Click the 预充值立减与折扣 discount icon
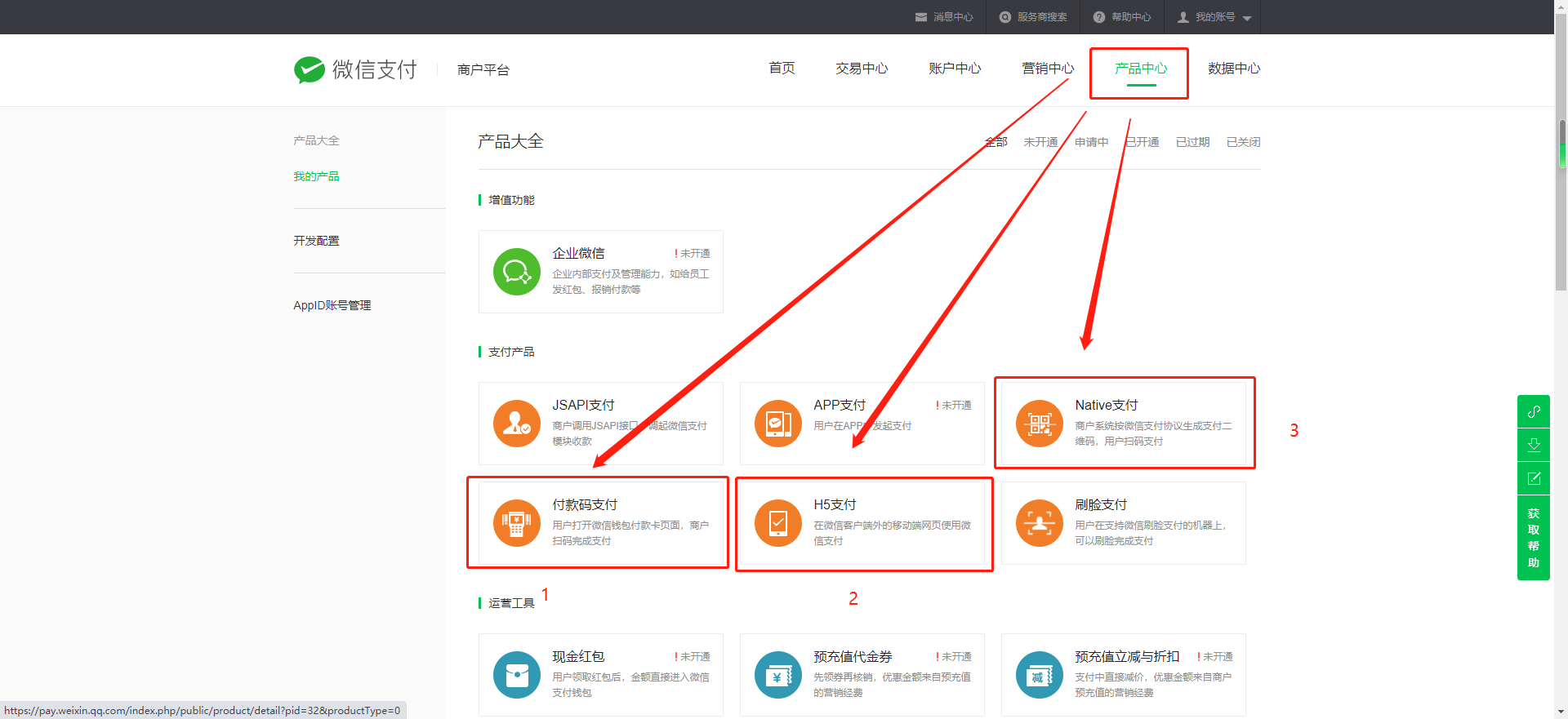Screen dimensions: 1568x719 1040,675
